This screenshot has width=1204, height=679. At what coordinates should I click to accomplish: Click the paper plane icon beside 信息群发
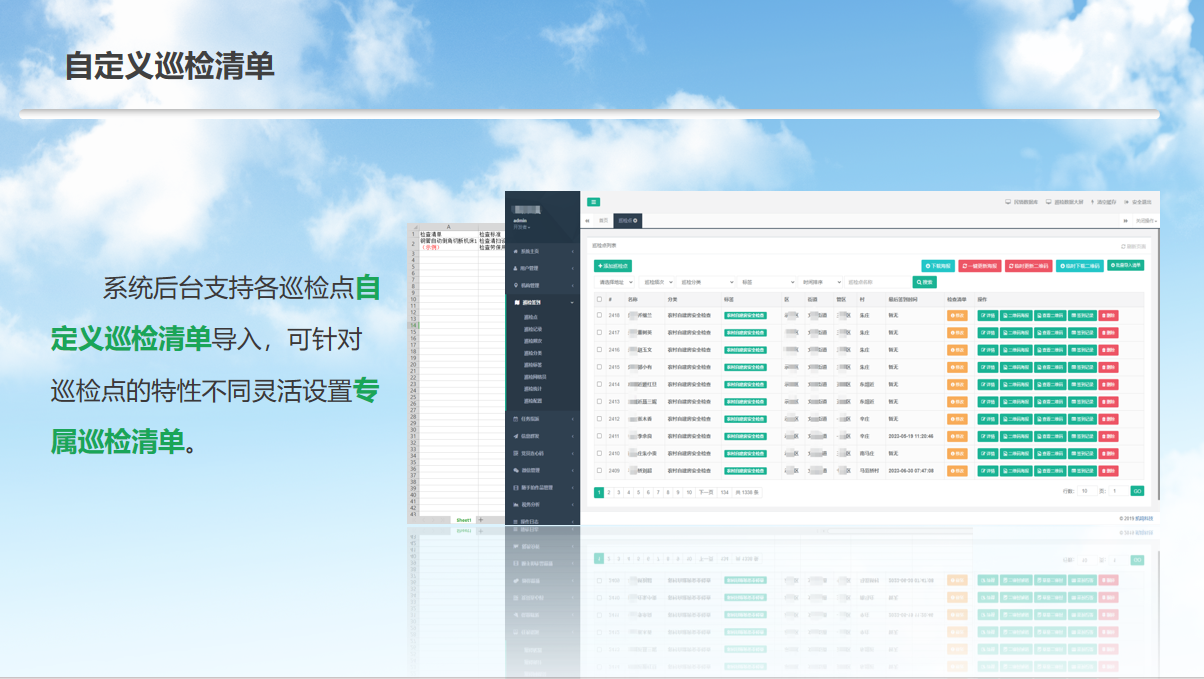tap(515, 436)
